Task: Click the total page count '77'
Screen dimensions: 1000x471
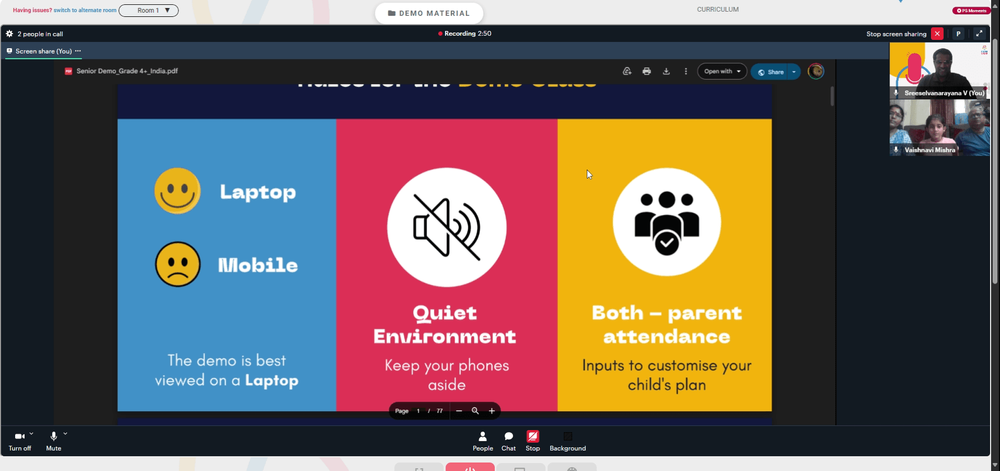Action: pos(439,411)
